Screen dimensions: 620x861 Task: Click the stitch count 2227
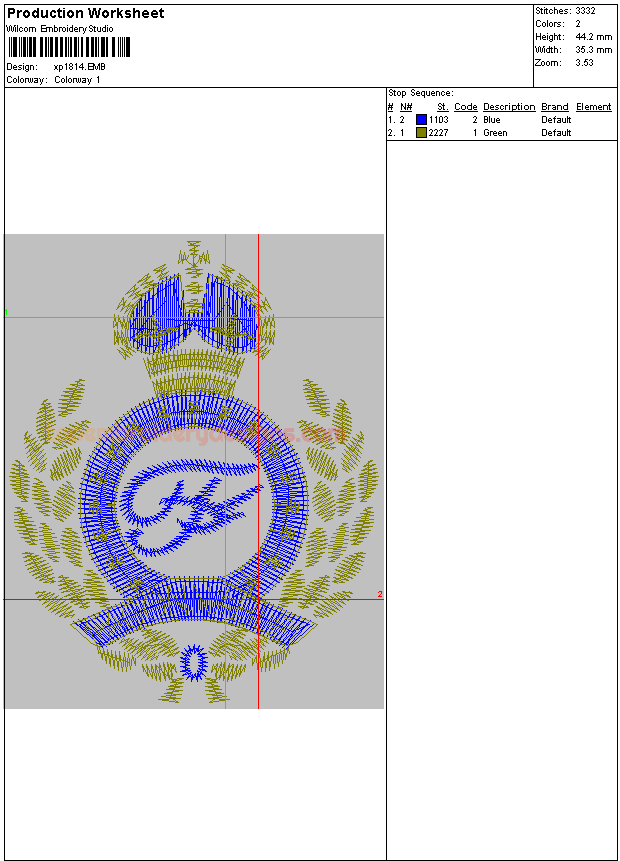pyautogui.click(x=438, y=133)
